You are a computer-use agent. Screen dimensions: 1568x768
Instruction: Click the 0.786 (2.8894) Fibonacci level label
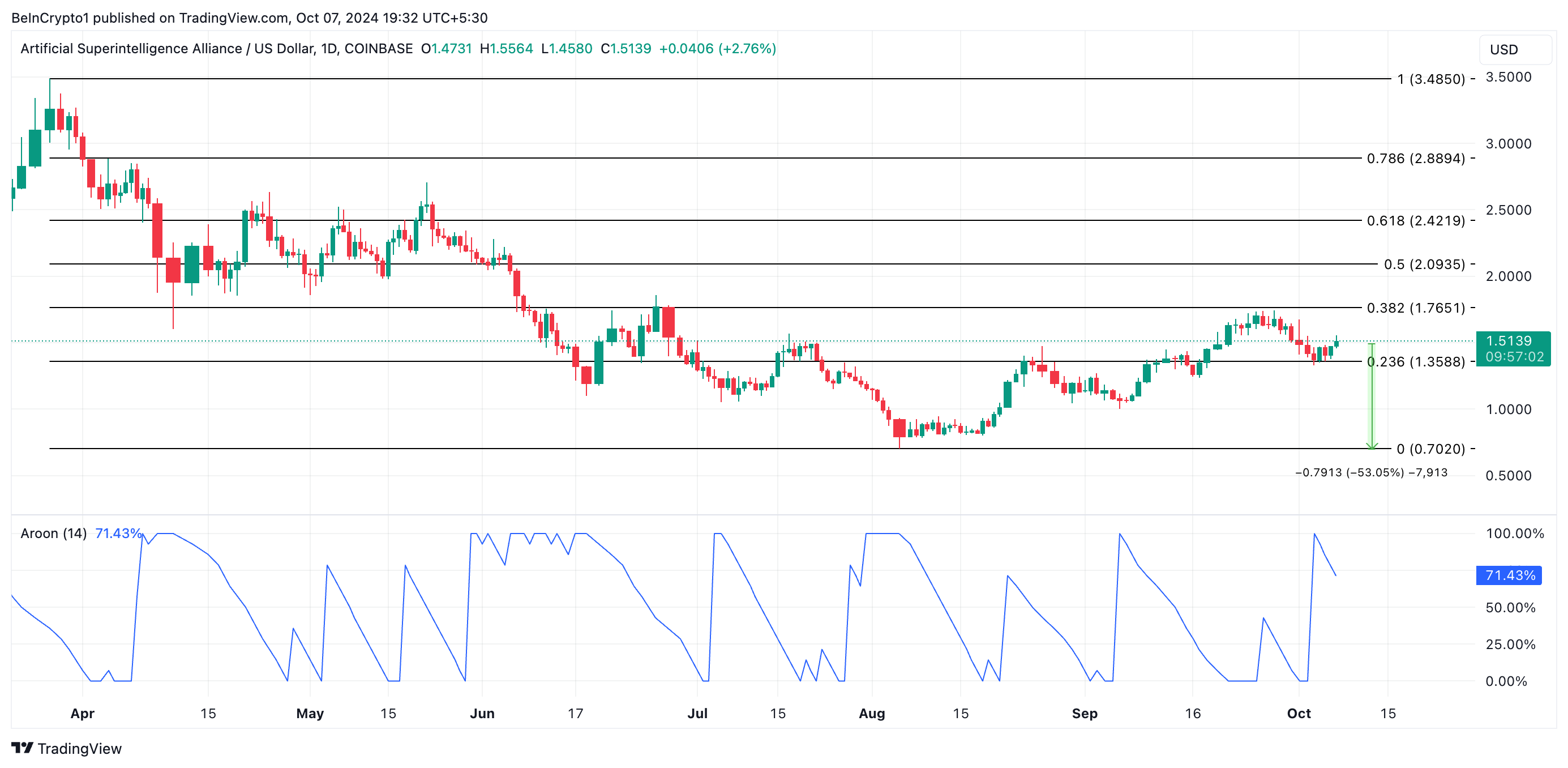coord(1415,159)
